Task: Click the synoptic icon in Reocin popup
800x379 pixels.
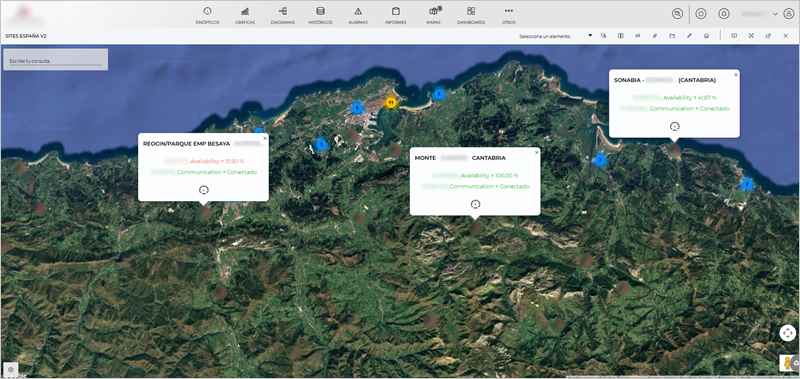Action: coord(204,190)
